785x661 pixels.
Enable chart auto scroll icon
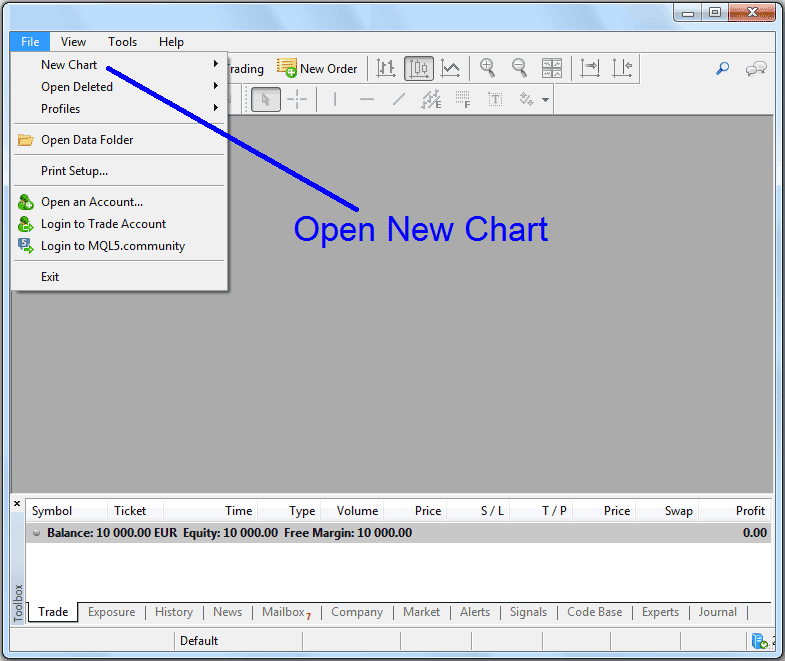pos(590,68)
